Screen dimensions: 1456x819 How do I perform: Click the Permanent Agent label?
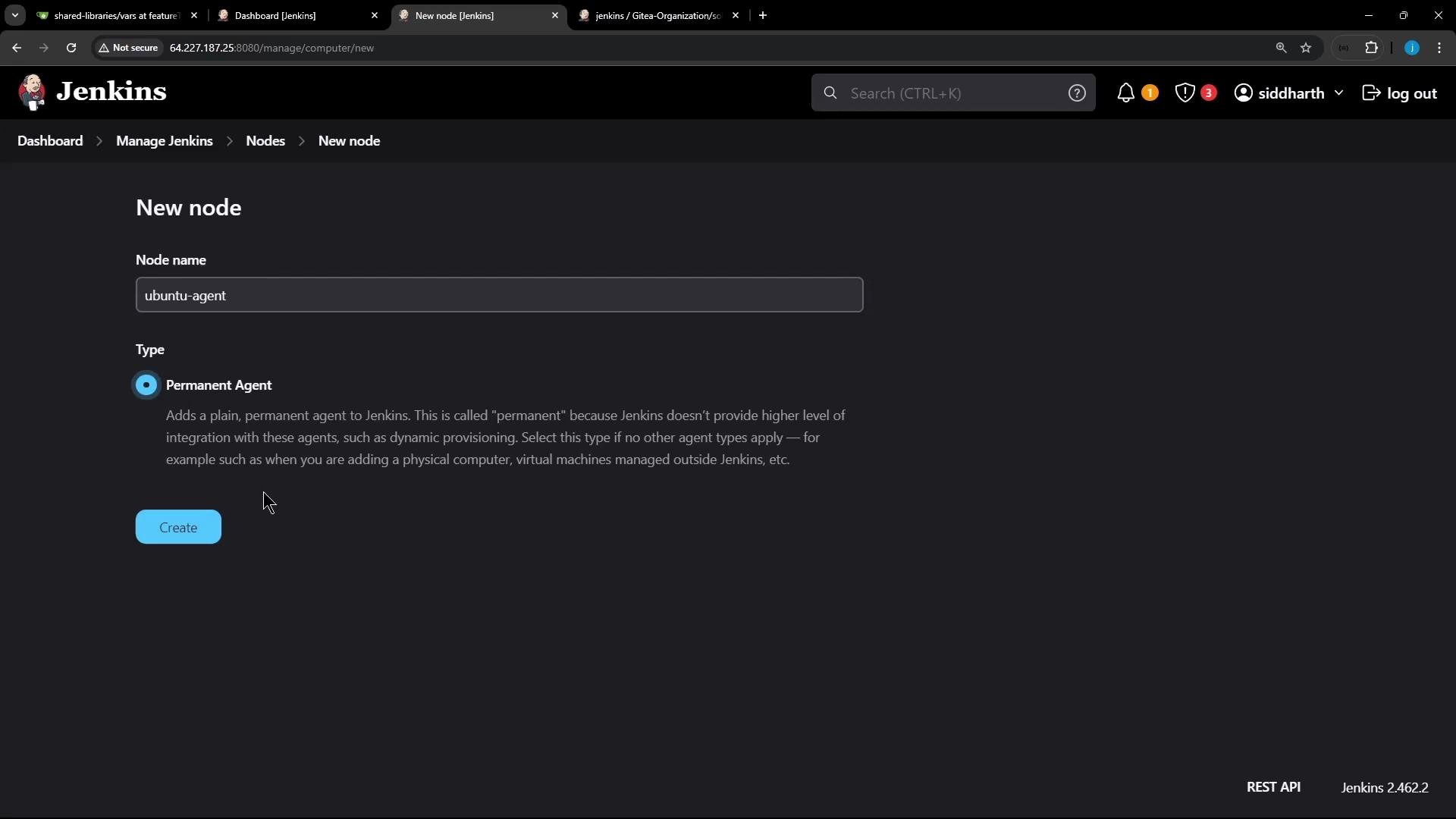[x=218, y=385]
